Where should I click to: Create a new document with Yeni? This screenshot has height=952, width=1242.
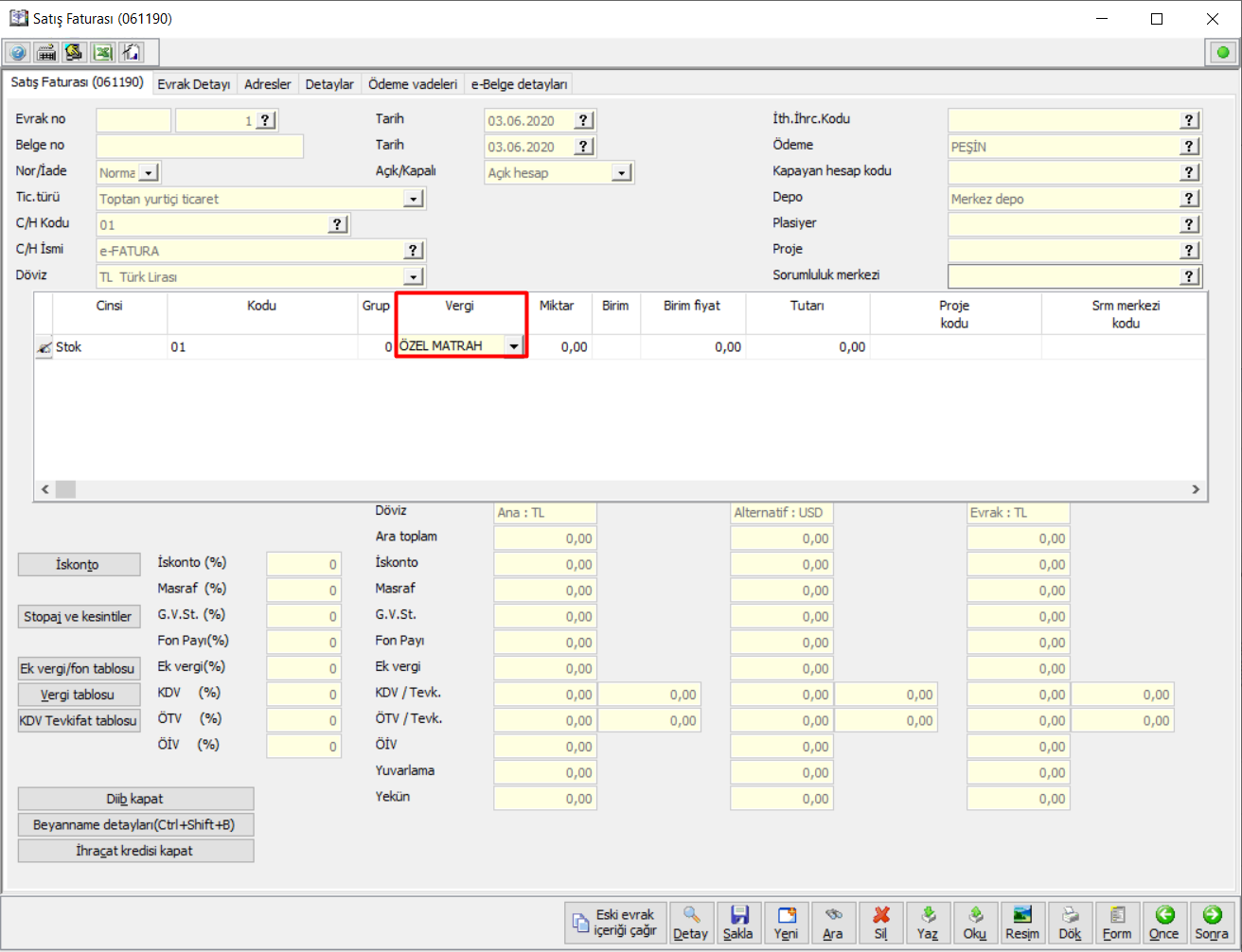(786, 922)
